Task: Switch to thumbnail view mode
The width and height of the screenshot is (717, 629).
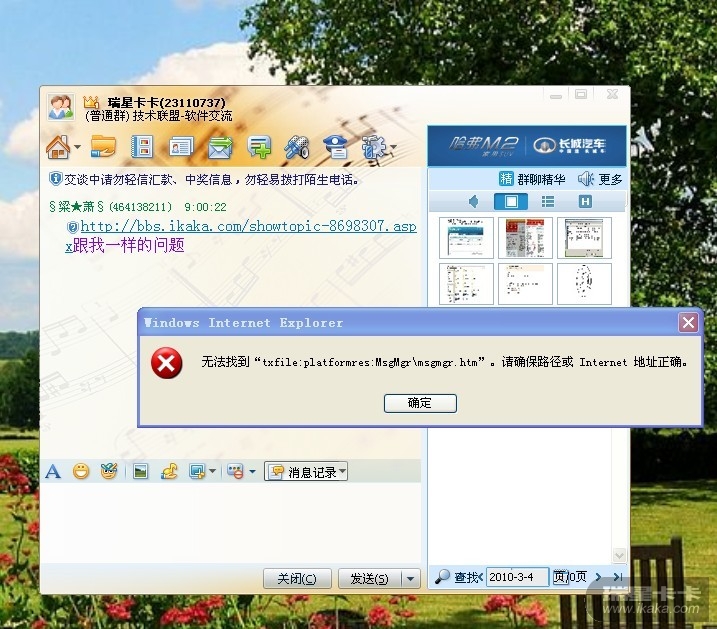Action: tap(511, 202)
